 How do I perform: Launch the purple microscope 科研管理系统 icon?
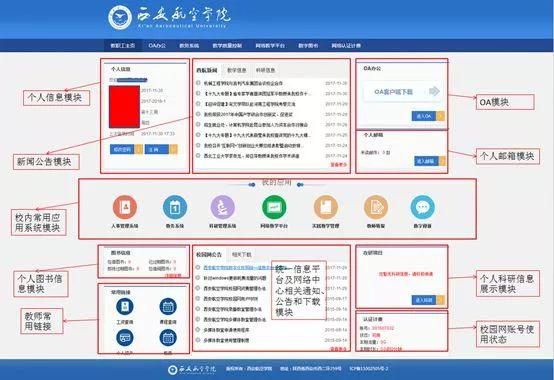[223, 207]
